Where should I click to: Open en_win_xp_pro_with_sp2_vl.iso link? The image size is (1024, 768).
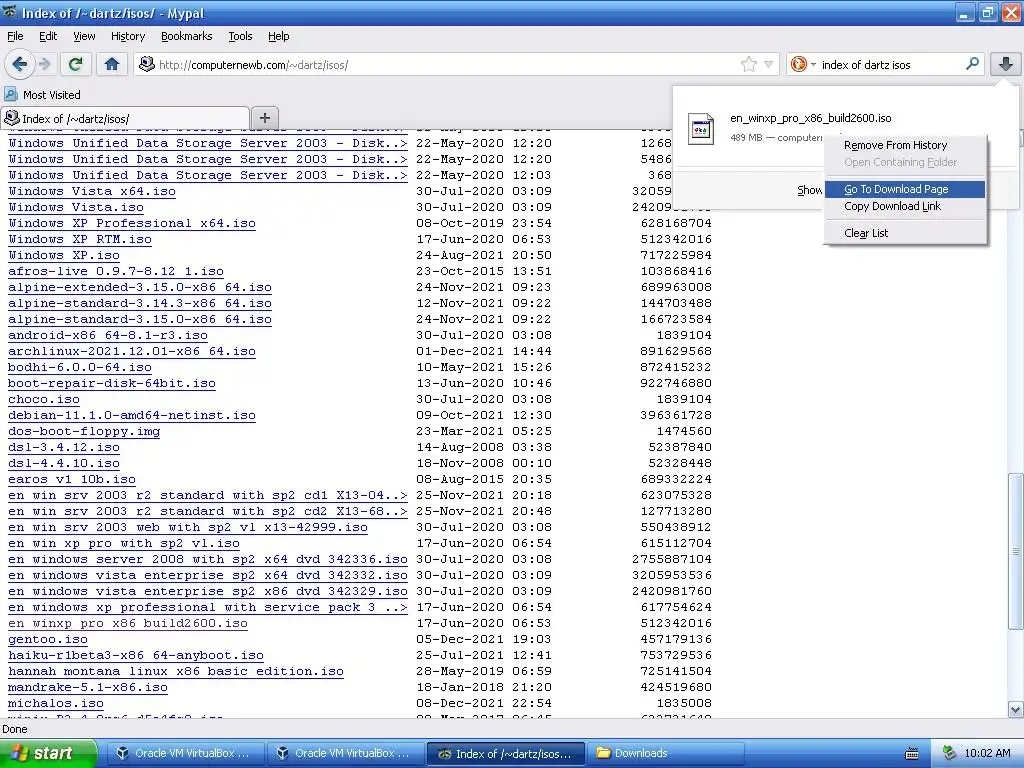tap(123, 543)
